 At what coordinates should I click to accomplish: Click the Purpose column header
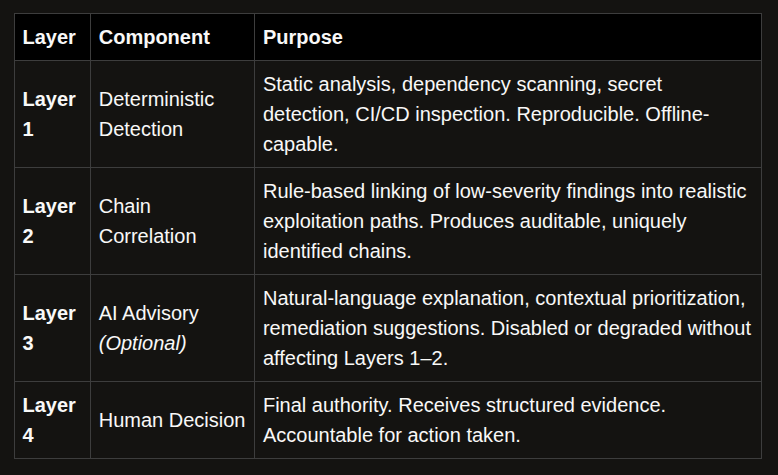303,38
